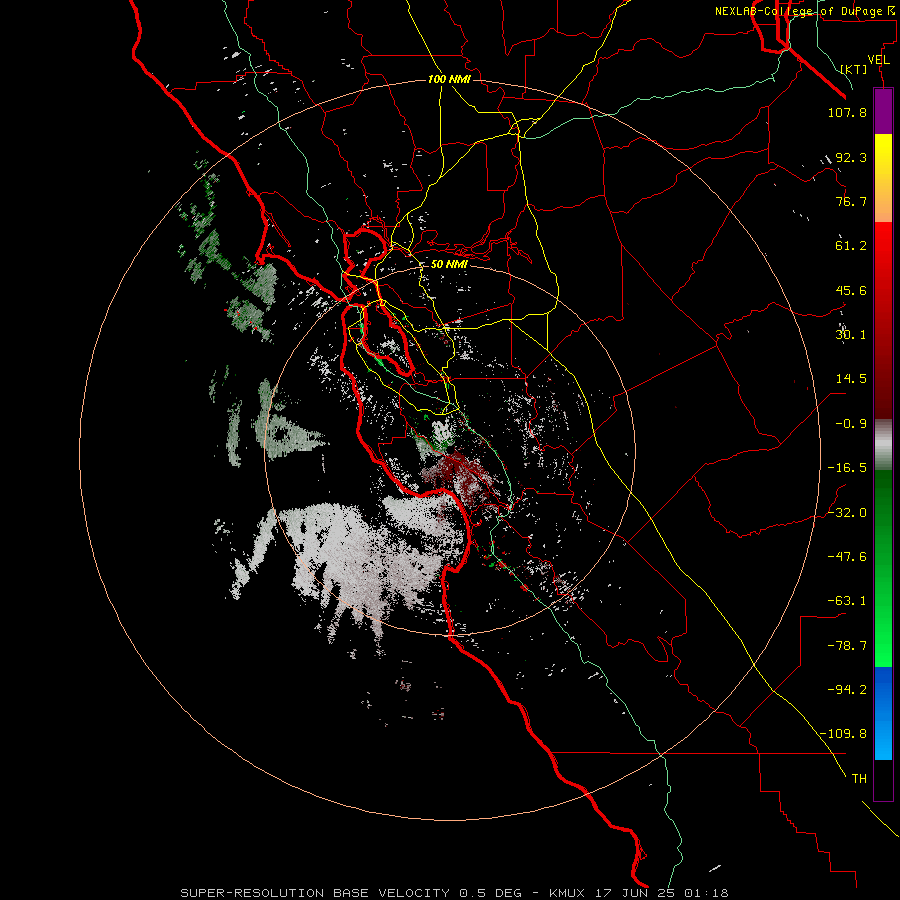Viewport: 900px width, 900px height.
Task: Select the 92.3 velocity scale label
Action: [851, 157]
